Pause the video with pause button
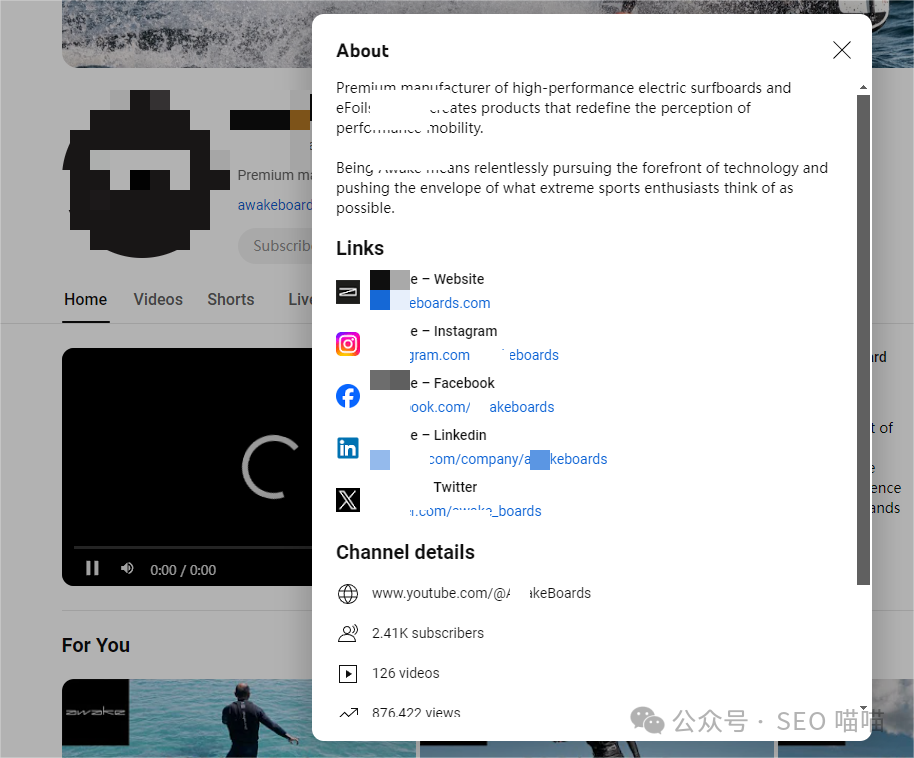The width and height of the screenshot is (914, 758). click(x=92, y=568)
